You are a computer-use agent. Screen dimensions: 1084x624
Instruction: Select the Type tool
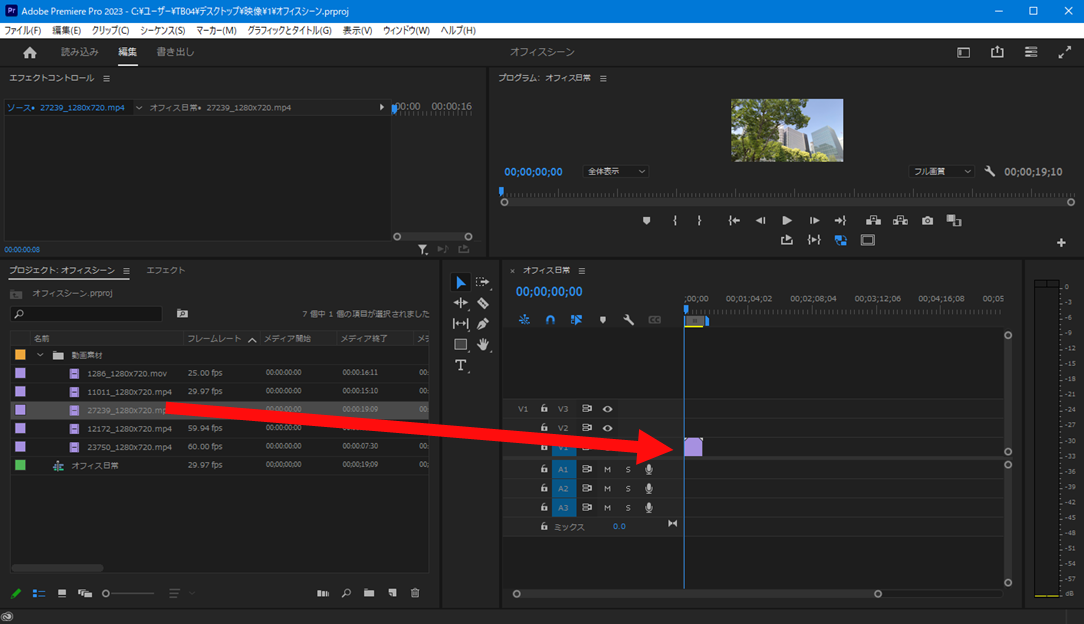[x=460, y=365]
